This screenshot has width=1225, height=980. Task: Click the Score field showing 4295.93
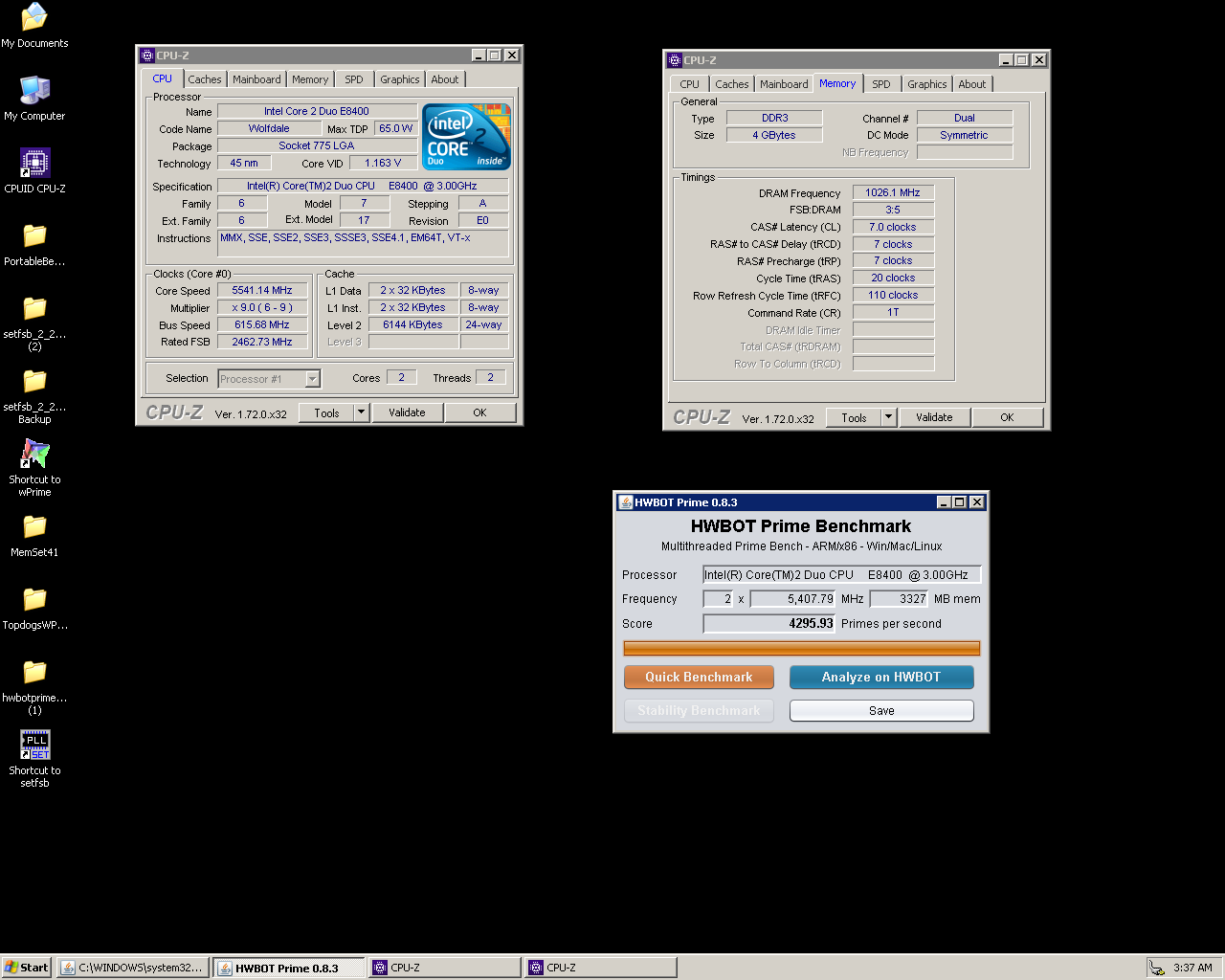(769, 623)
